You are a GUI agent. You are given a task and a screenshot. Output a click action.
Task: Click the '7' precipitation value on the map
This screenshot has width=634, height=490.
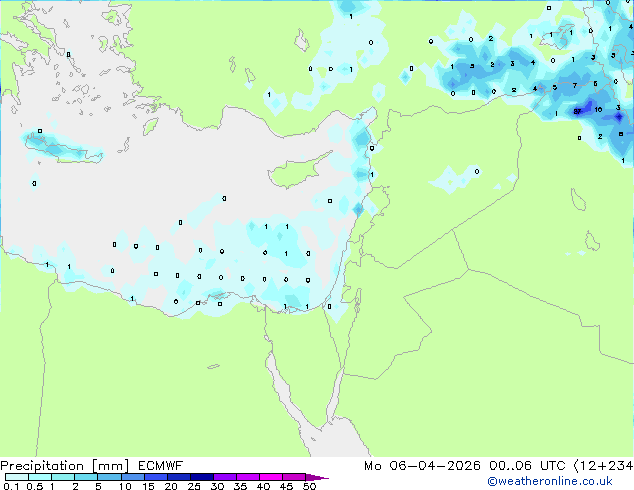(575, 85)
